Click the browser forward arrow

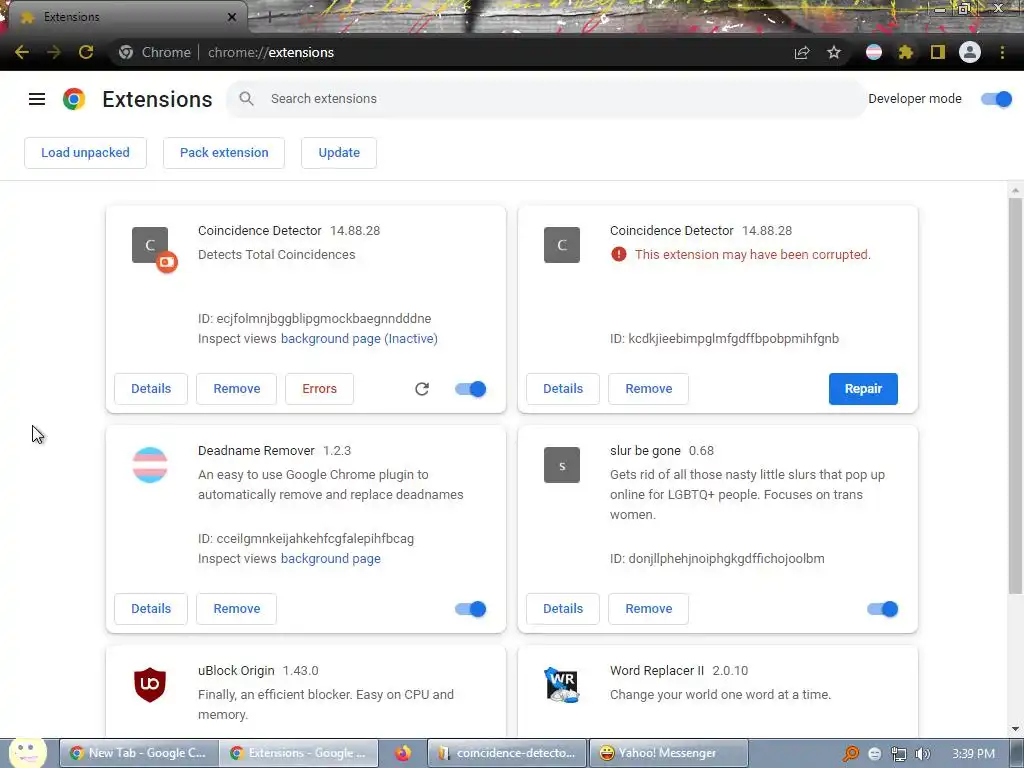54,52
